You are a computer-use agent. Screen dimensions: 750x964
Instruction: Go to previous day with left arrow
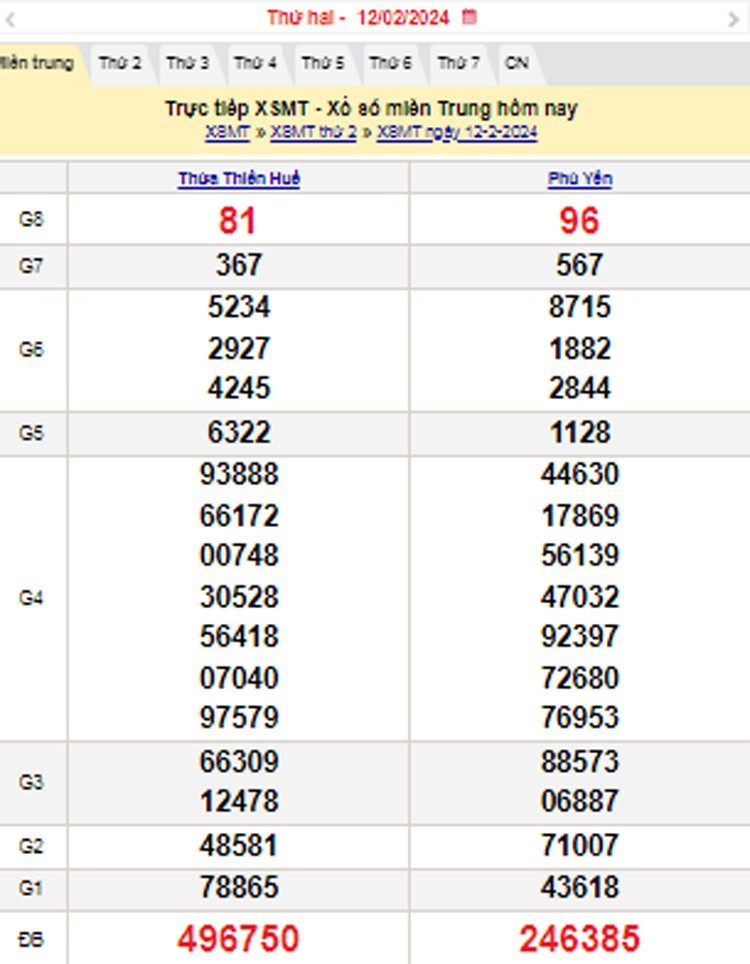pos(11,19)
